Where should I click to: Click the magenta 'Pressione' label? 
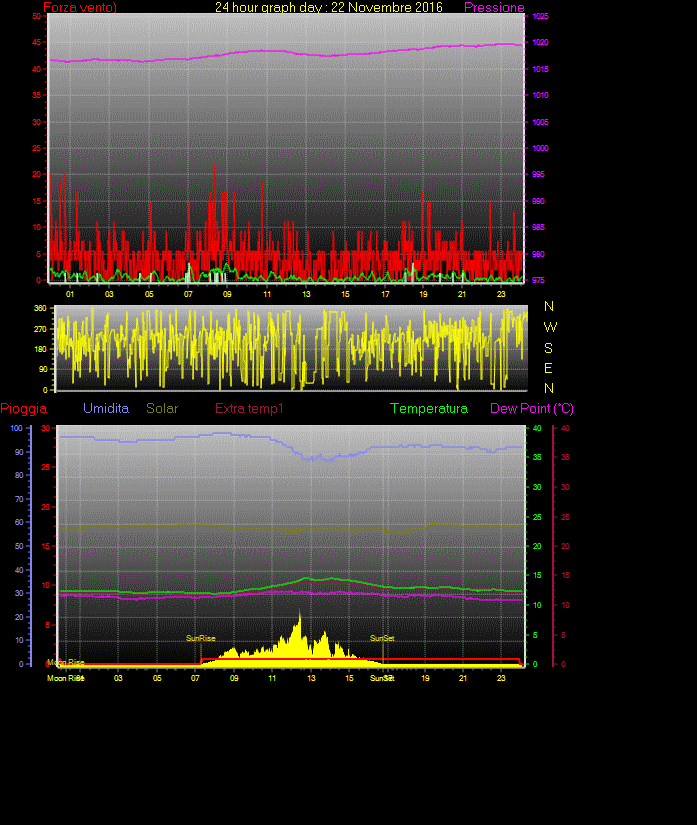(494, 7)
